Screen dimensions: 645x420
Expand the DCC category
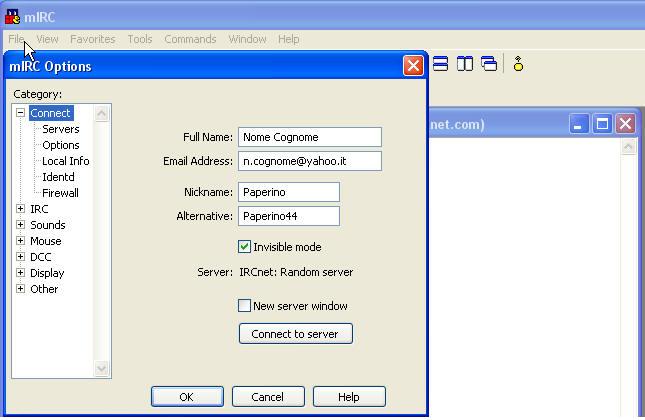pyautogui.click(x=20, y=257)
